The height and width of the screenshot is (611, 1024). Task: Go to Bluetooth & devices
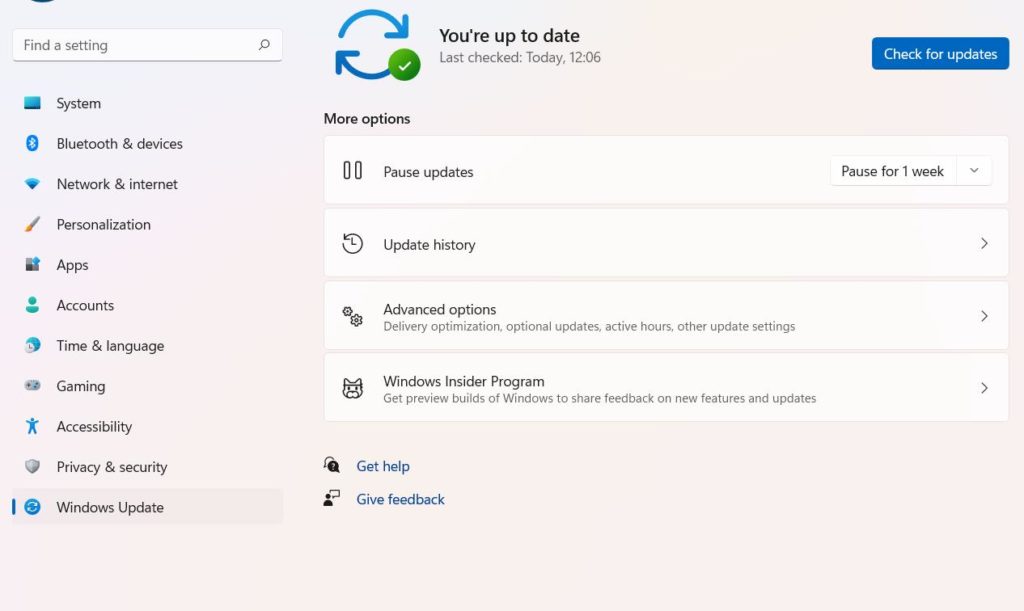click(x=148, y=144)
